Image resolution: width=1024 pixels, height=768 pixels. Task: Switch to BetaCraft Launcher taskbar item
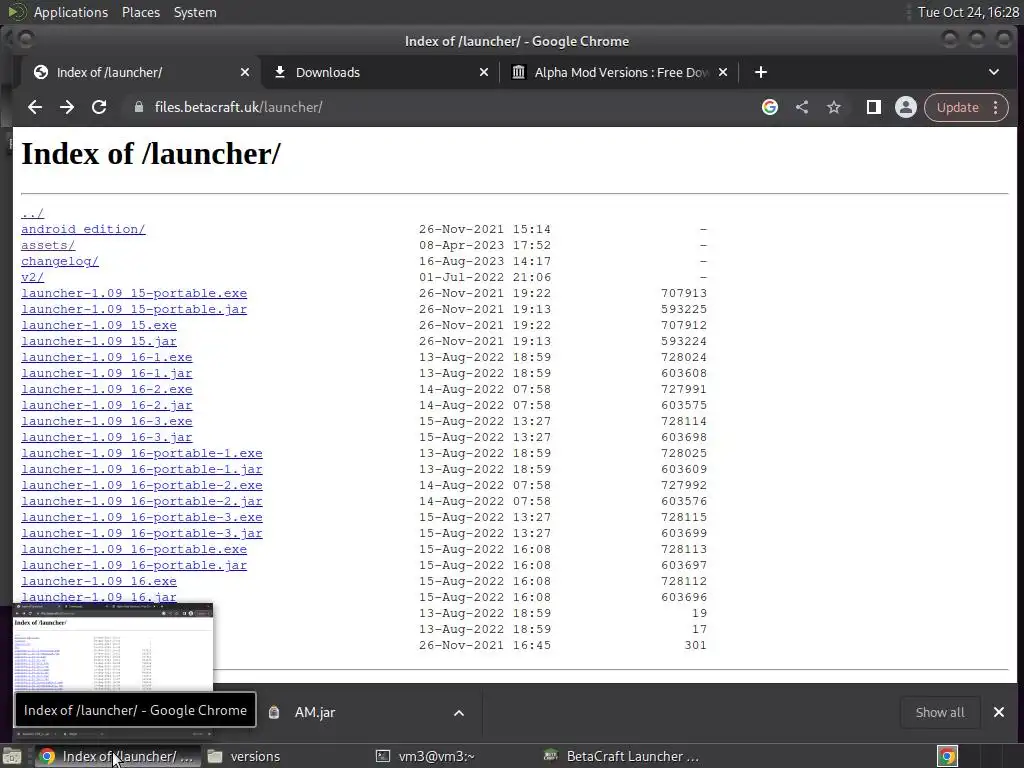622,756
